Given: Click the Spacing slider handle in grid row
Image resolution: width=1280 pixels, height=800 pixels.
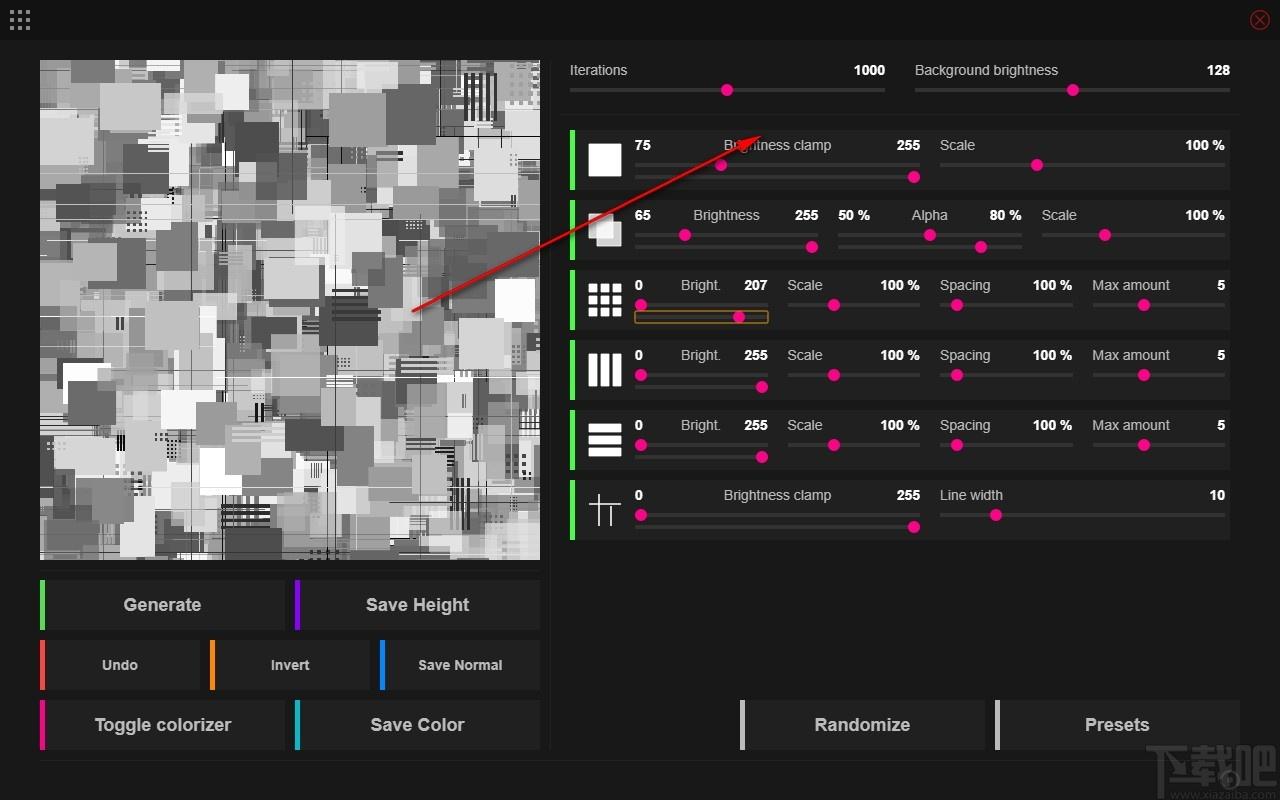Looking at the screenshot, I should click(x=957, y=305).
